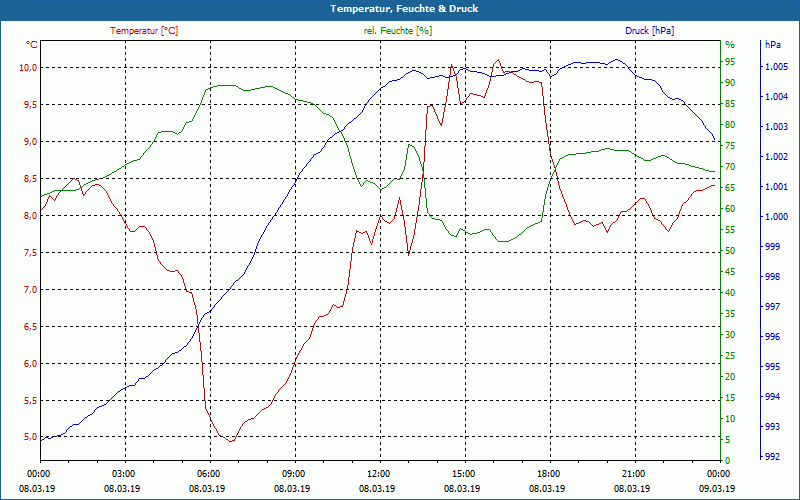Click '7,0' on the red temperature axis

point(31,289)
